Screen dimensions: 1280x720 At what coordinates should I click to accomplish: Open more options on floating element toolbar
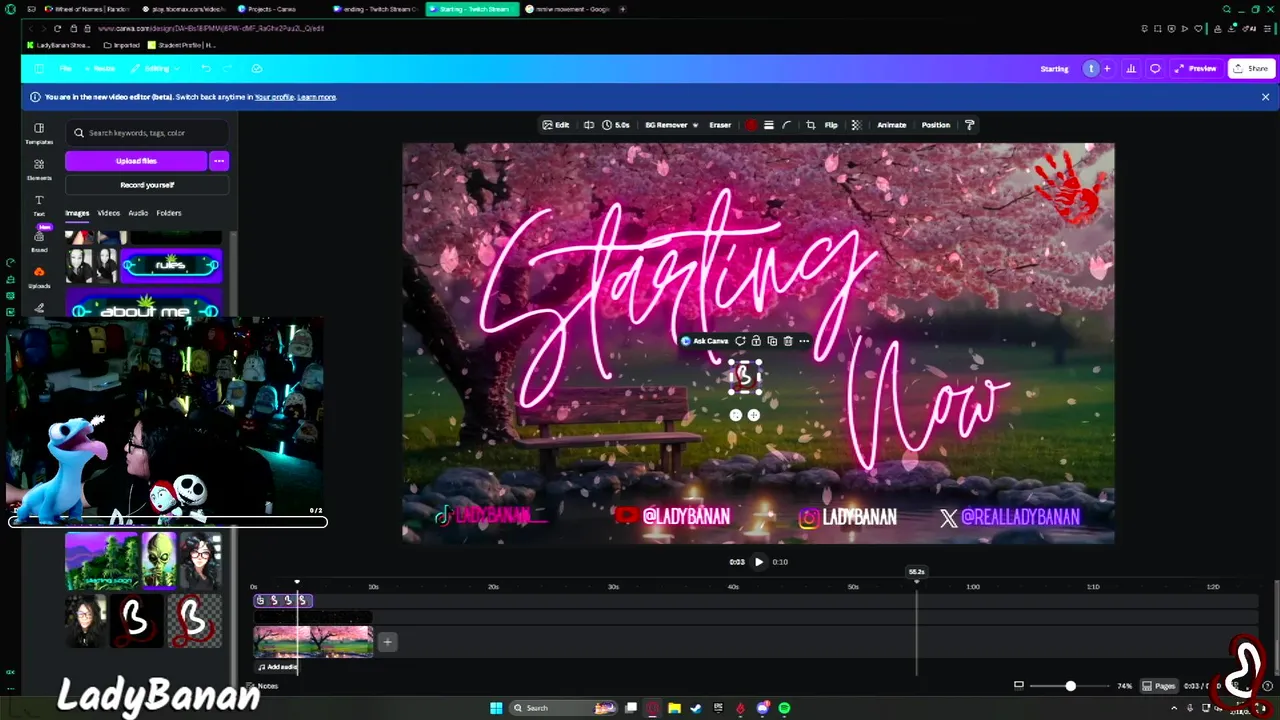pos(804,341)
